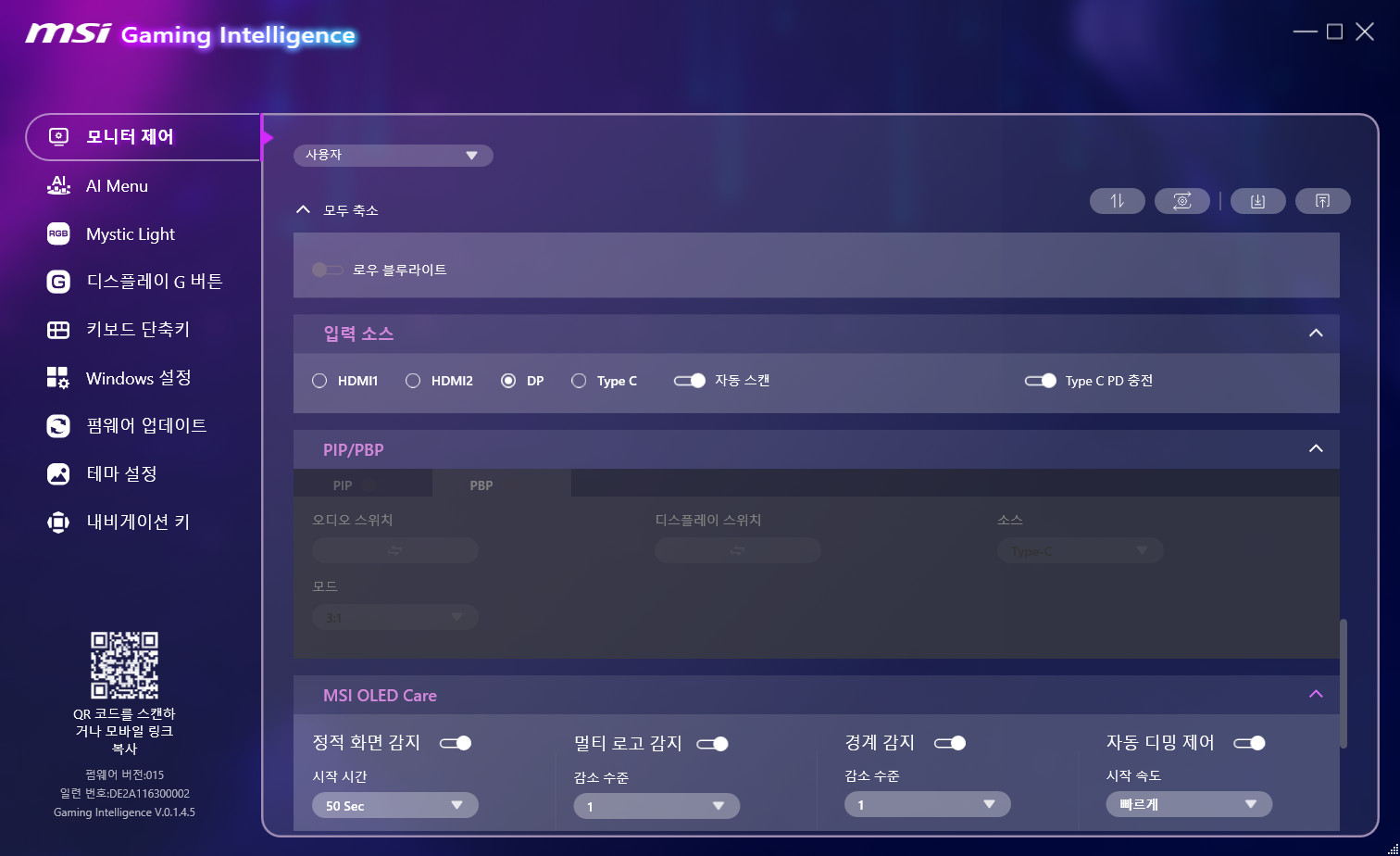This screenshot has width=1400, height=856.
Task: Click the monitor icon beside 모니터 제어
Action: [x=58, y=137]
